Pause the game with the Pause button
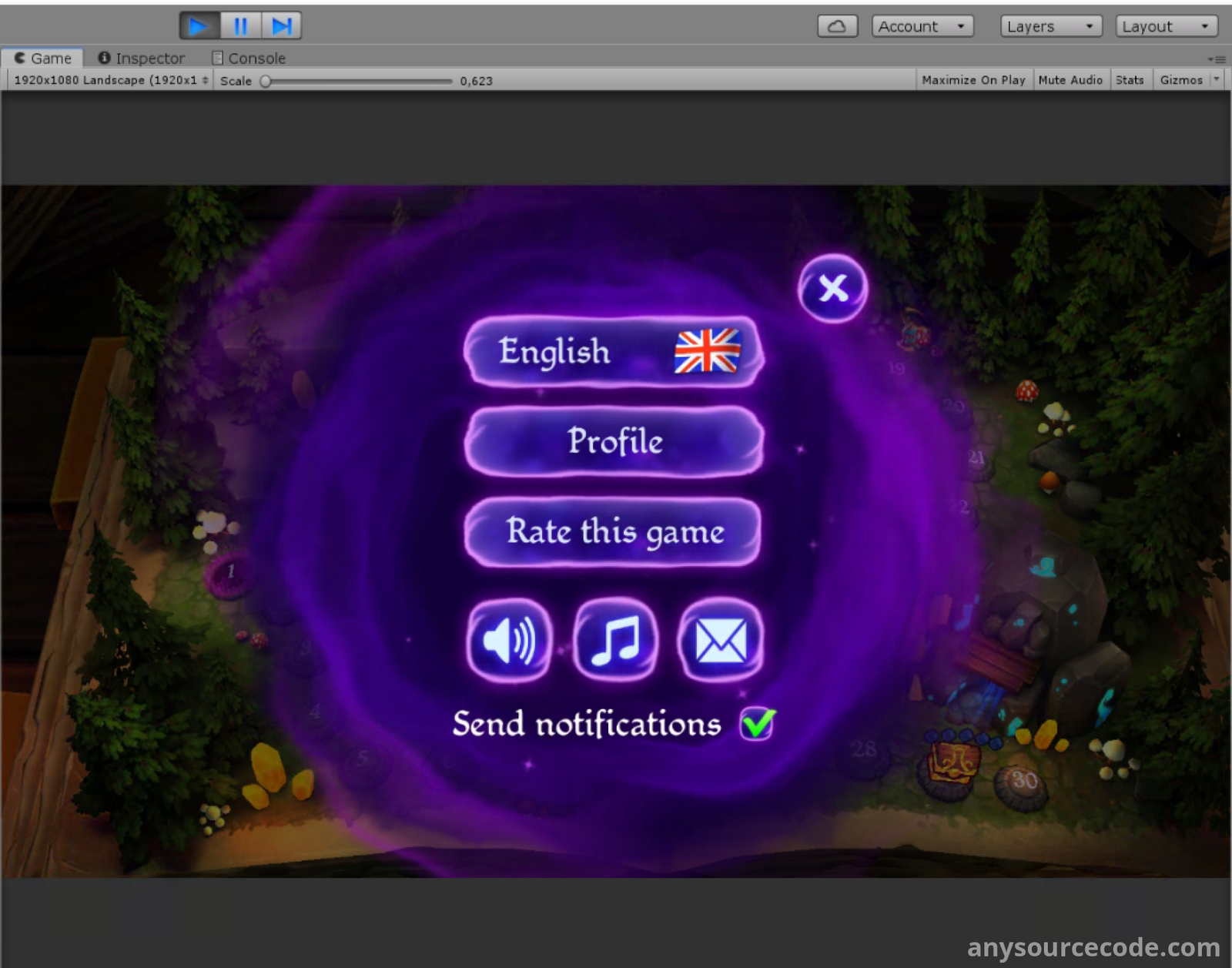The width and height of the screenshot is (1232, 968). [240, 26]
